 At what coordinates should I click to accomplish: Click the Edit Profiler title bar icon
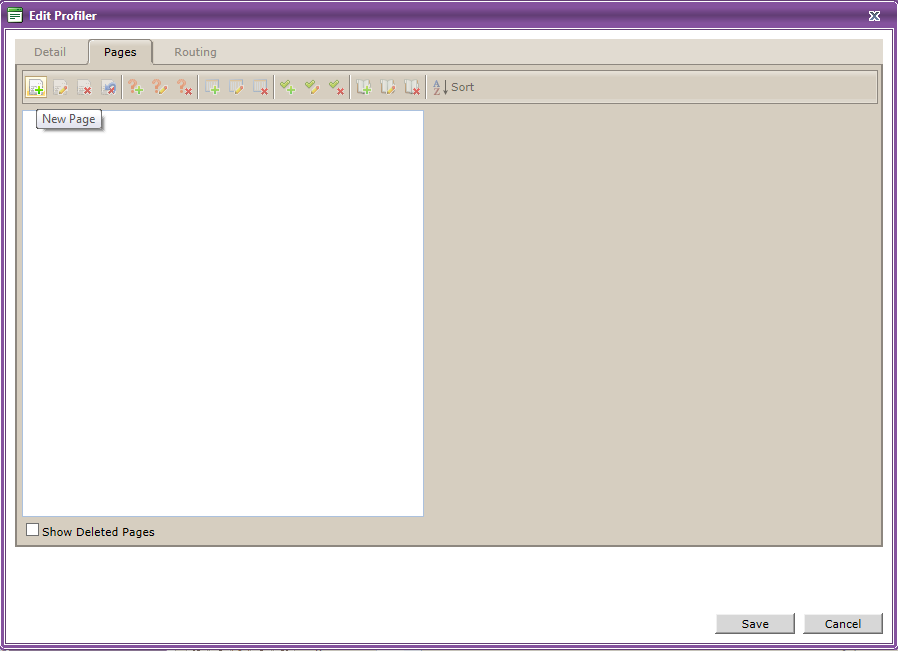click(15, 15)
